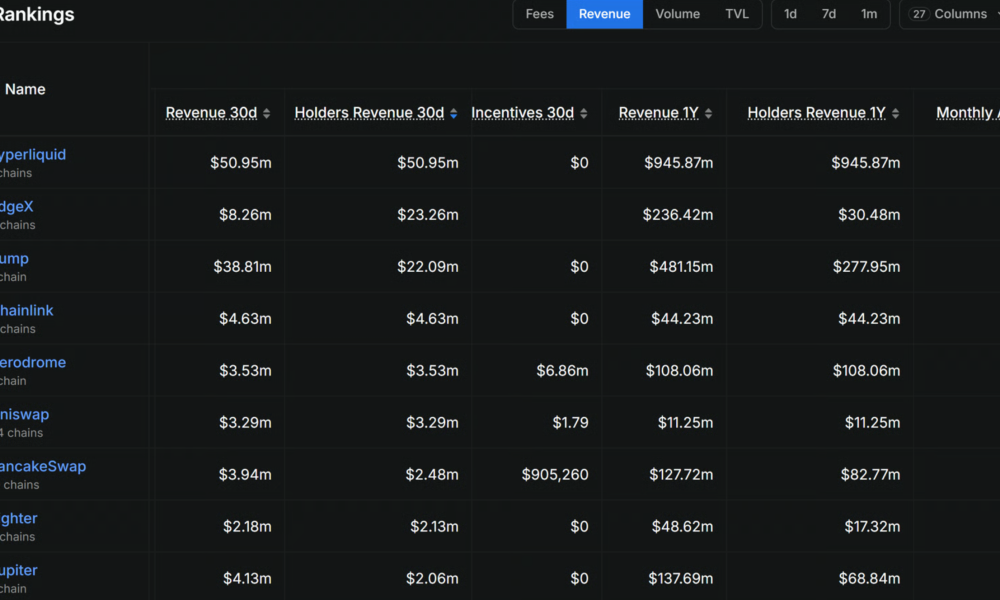The width and height of the screenshot is (1000, 600).
Task: Select Jupiter Holders Revenue 1Y $68.84m
Action: pyautogui.click(x=869, y=578)
